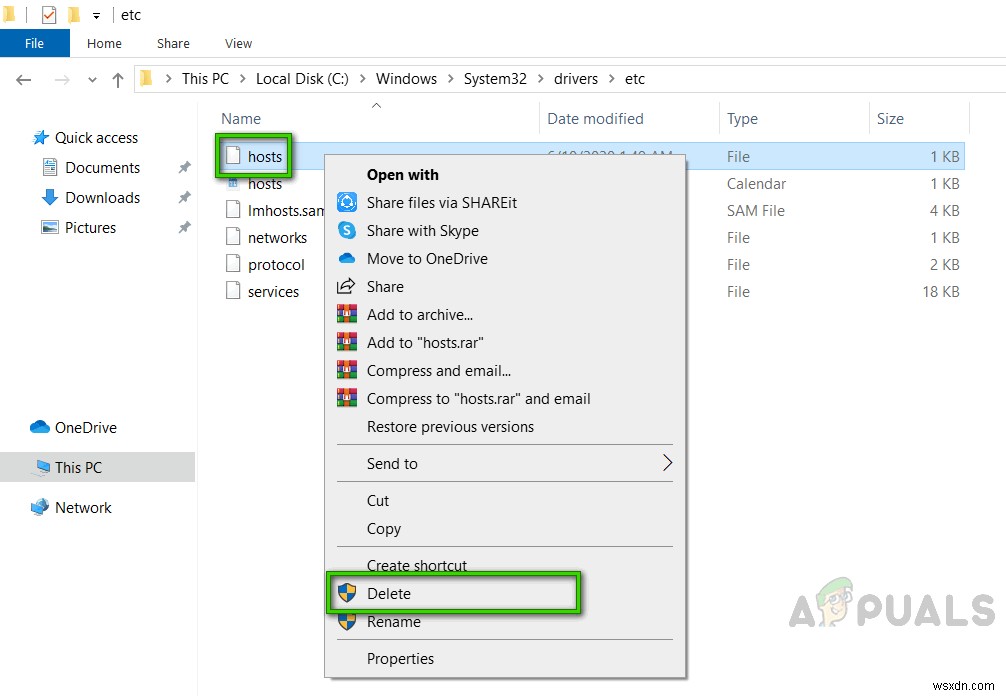Go up one folder level with the Up arrow
Screen dimensions: 1006x696
pyautogui.click(x=117, y=80)
